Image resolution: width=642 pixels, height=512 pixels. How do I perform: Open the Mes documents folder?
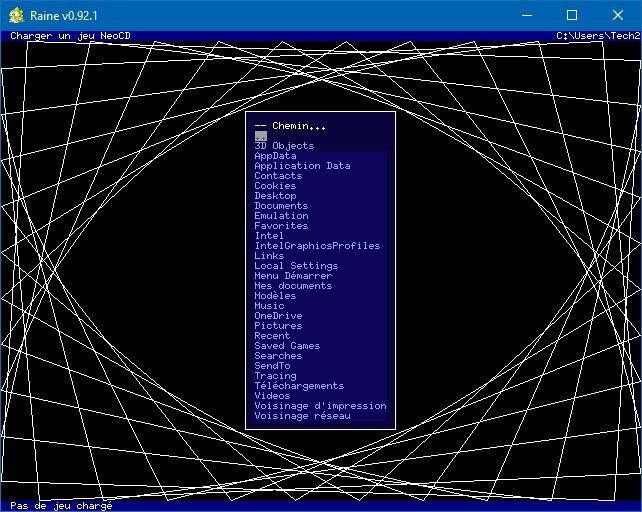pyautogui.click(x=293, y=286)
